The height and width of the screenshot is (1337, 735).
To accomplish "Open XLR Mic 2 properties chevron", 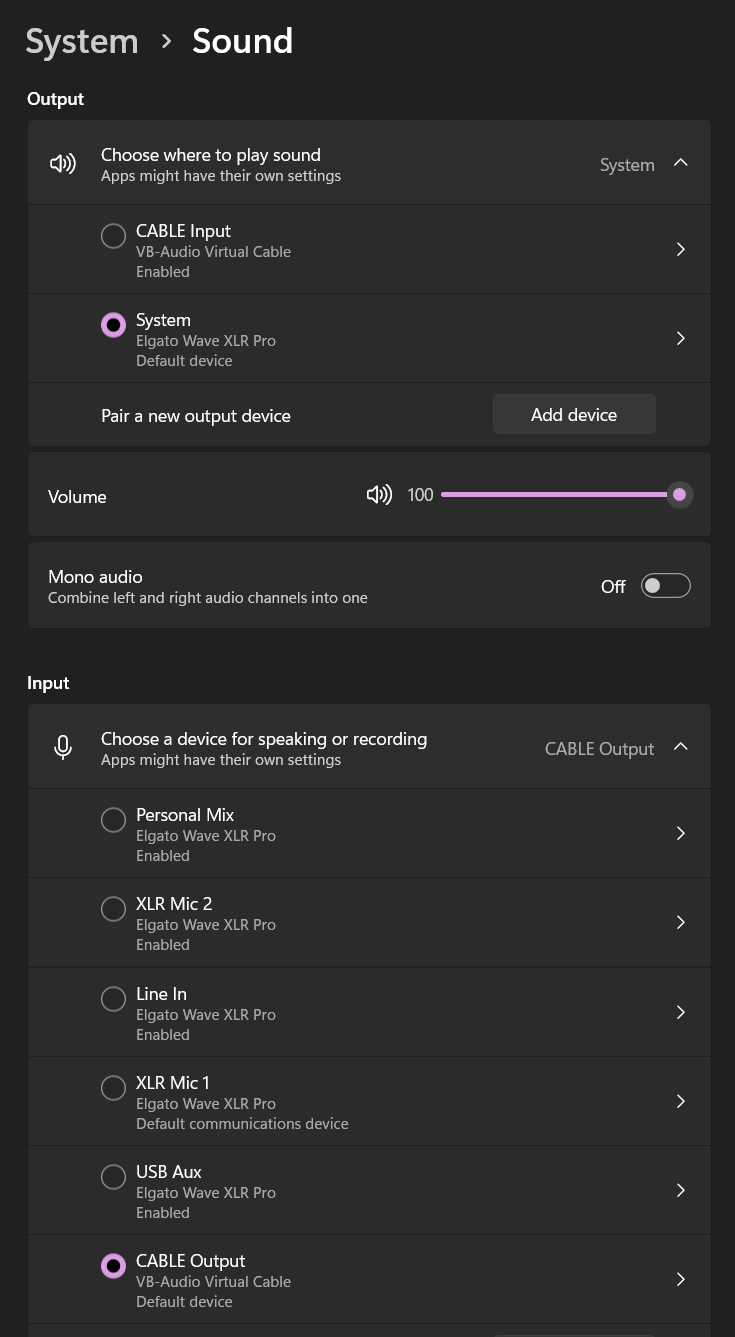I will (681, 922).
